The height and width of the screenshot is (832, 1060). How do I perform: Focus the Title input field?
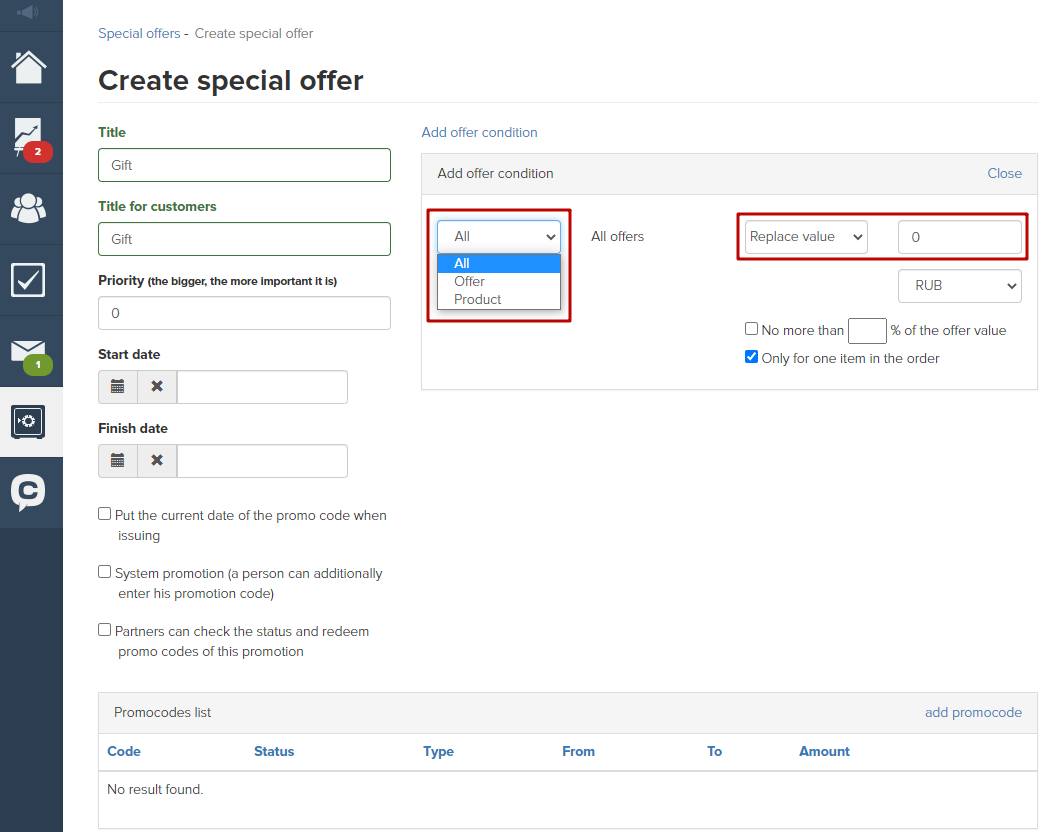tap(244, 165)
